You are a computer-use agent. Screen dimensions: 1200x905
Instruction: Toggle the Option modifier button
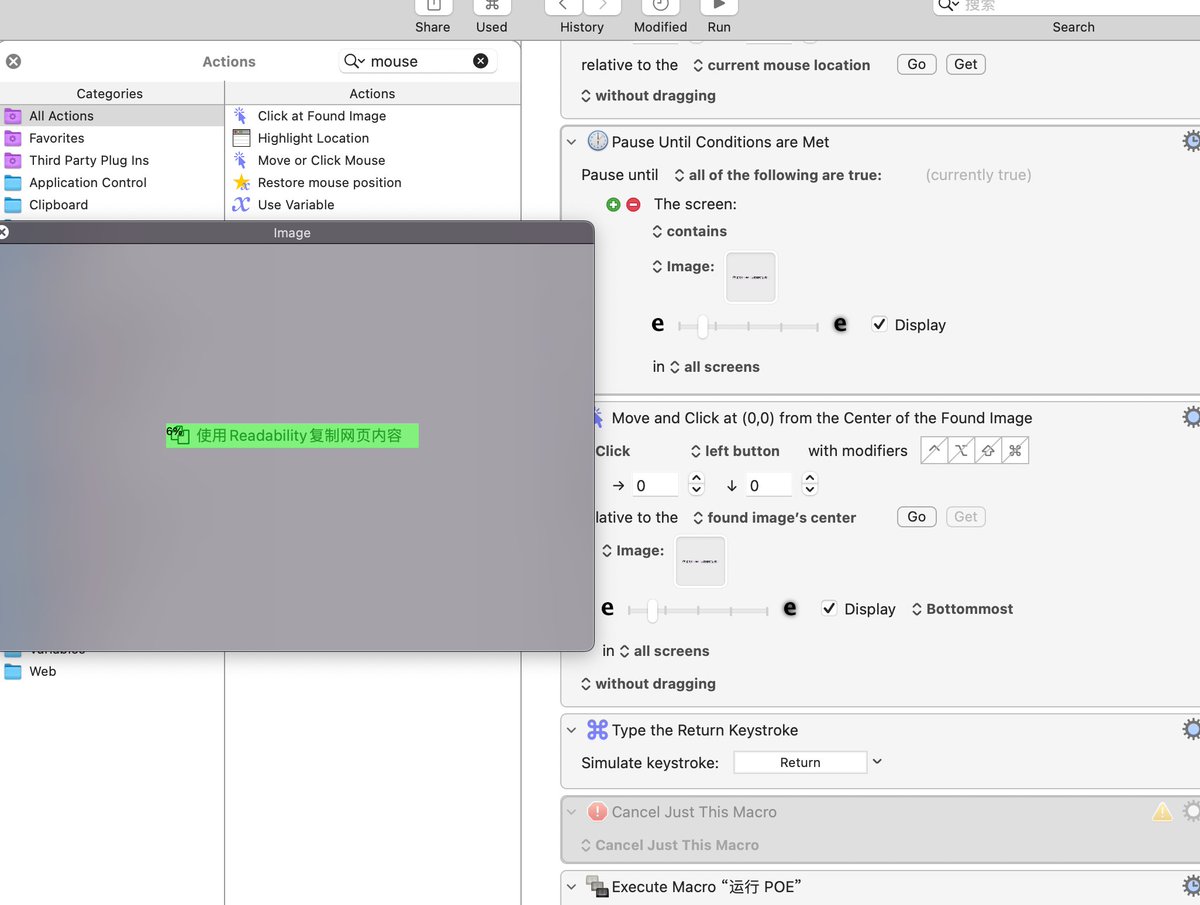pos(960,451)
